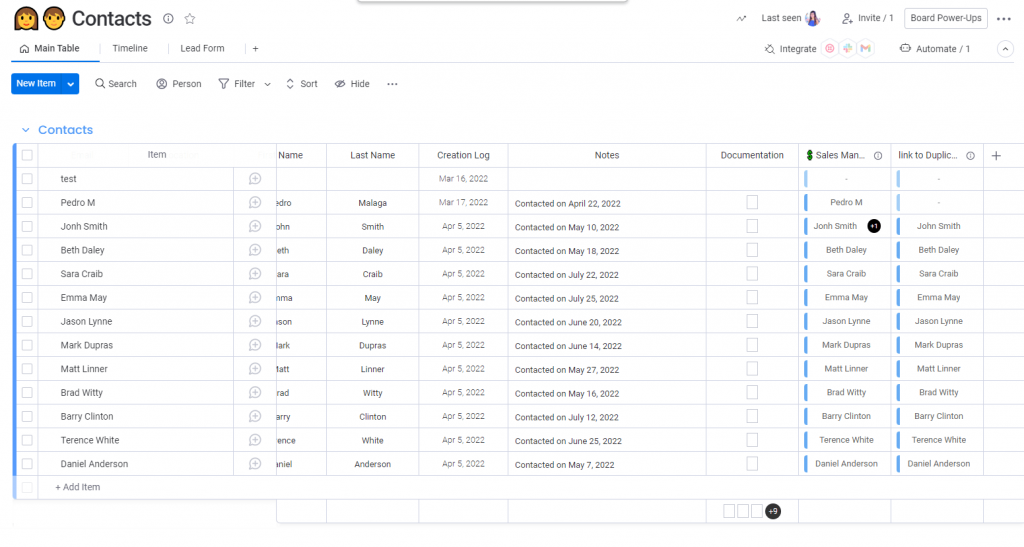Open the New Item dropdown arrow
Image resolution: width=1024 pixels, height=547 pixels.
pyautogui.click(x=71, y=84)
